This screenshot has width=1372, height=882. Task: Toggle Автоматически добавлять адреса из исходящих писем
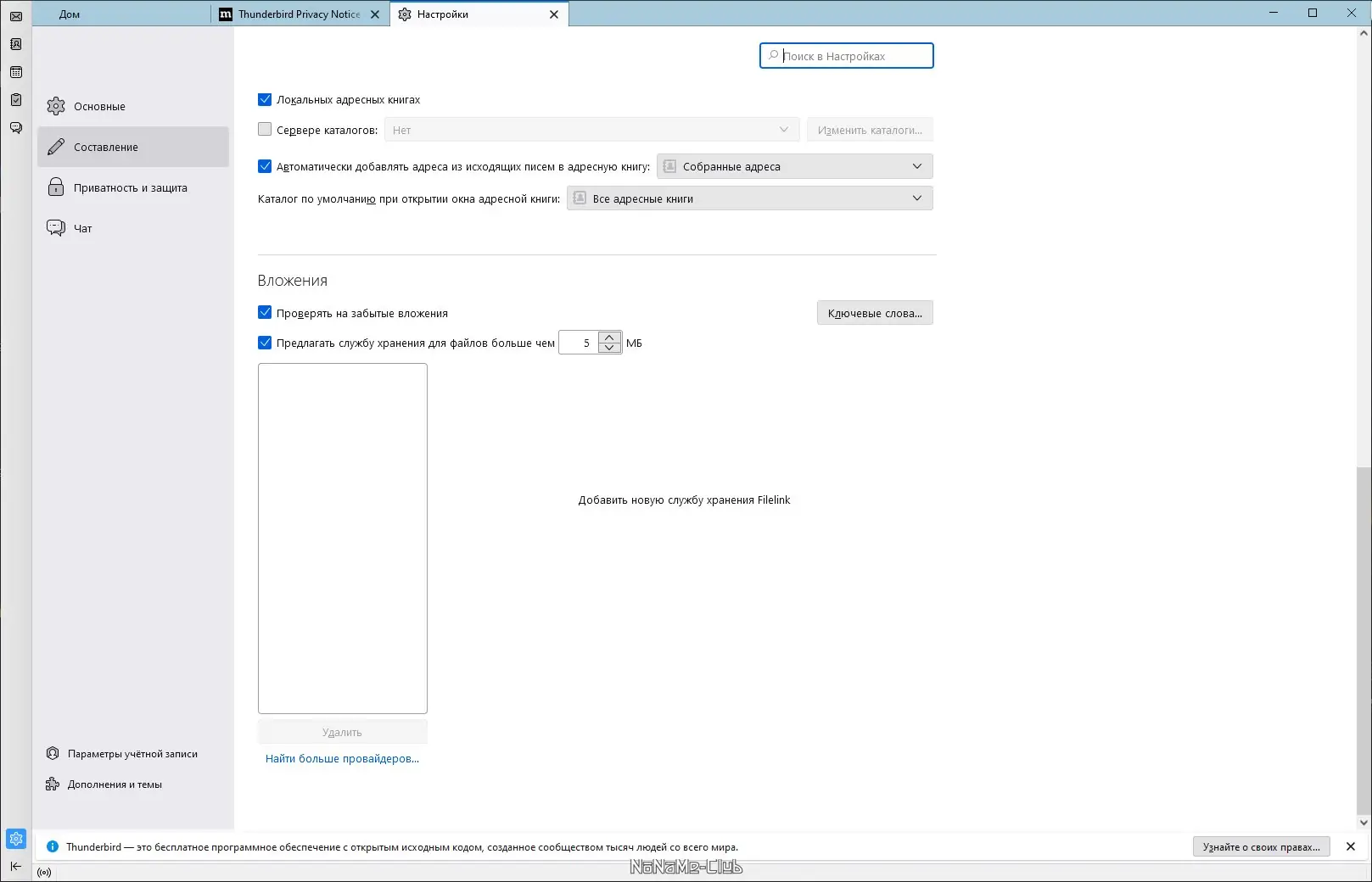(x=265, y=166)
